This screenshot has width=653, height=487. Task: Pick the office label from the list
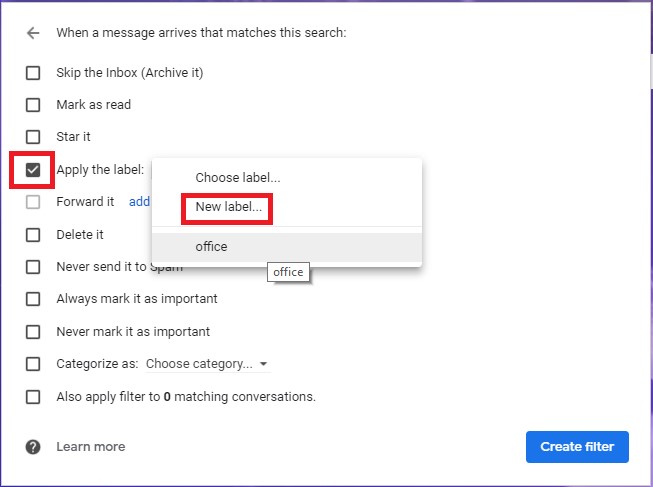(211, 246)
